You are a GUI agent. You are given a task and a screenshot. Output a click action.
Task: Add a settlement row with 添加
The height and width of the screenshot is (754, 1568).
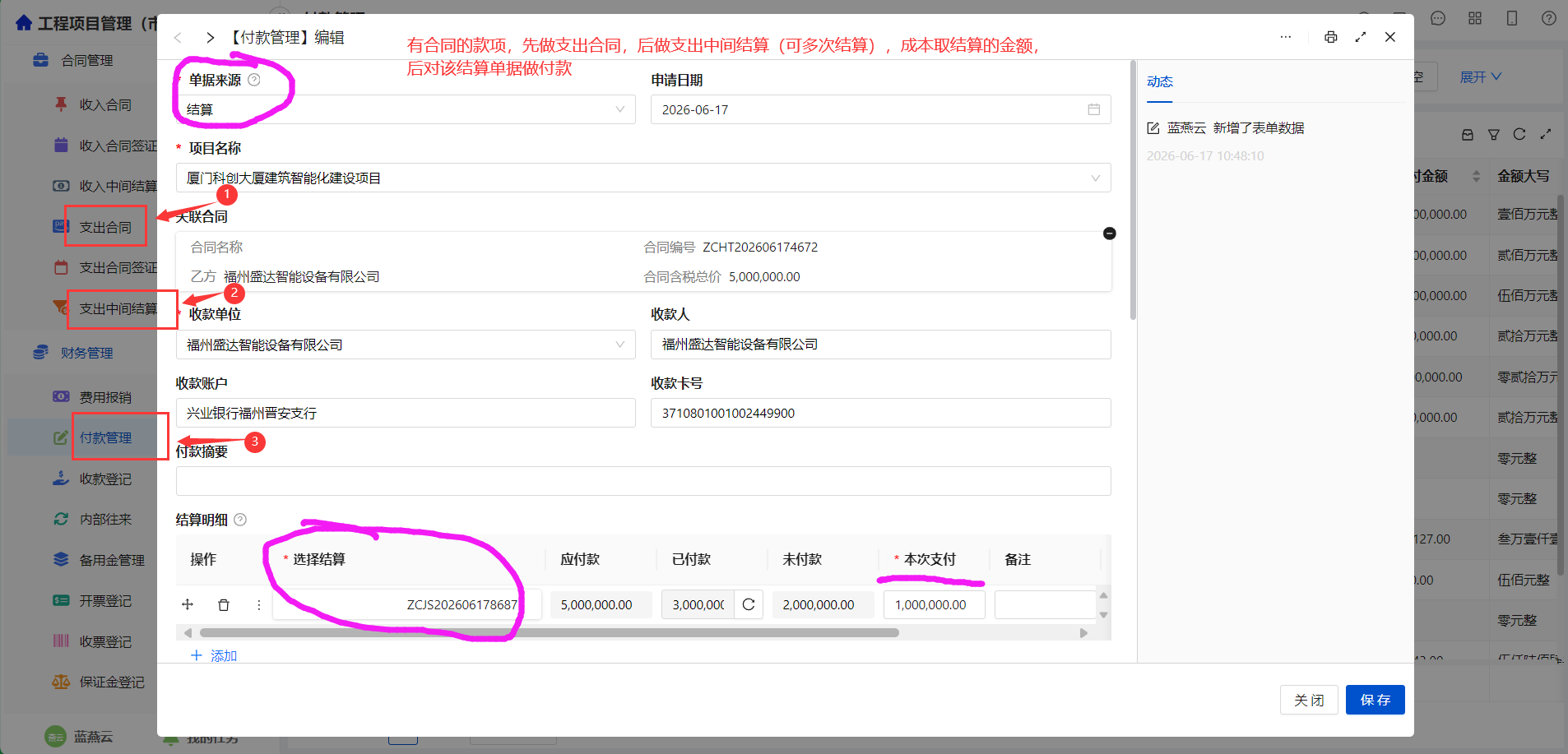[x=214, y=655]
